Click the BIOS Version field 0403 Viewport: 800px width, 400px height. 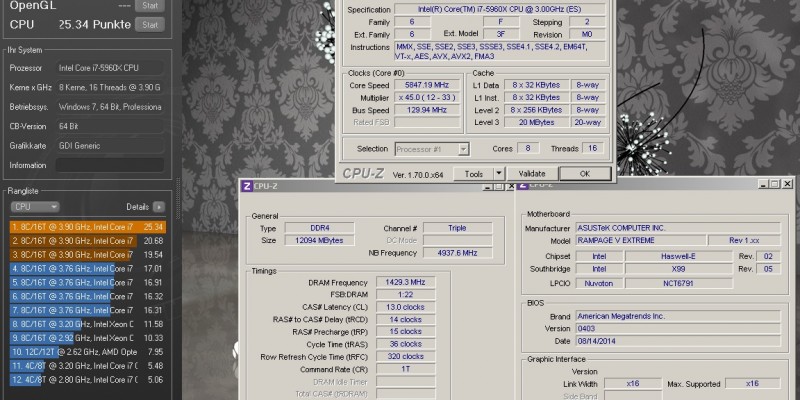click(678, 329)
